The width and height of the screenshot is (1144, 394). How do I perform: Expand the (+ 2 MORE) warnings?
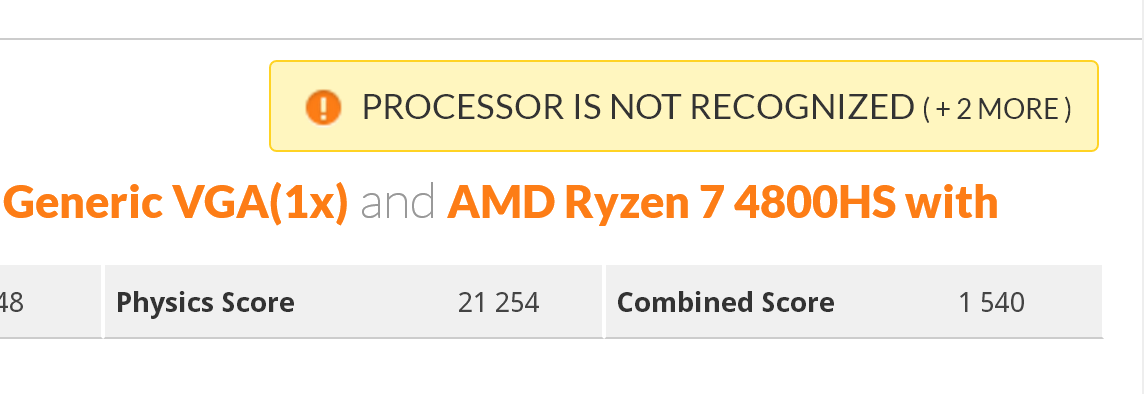pyautogui.click(x=997, y=109)
